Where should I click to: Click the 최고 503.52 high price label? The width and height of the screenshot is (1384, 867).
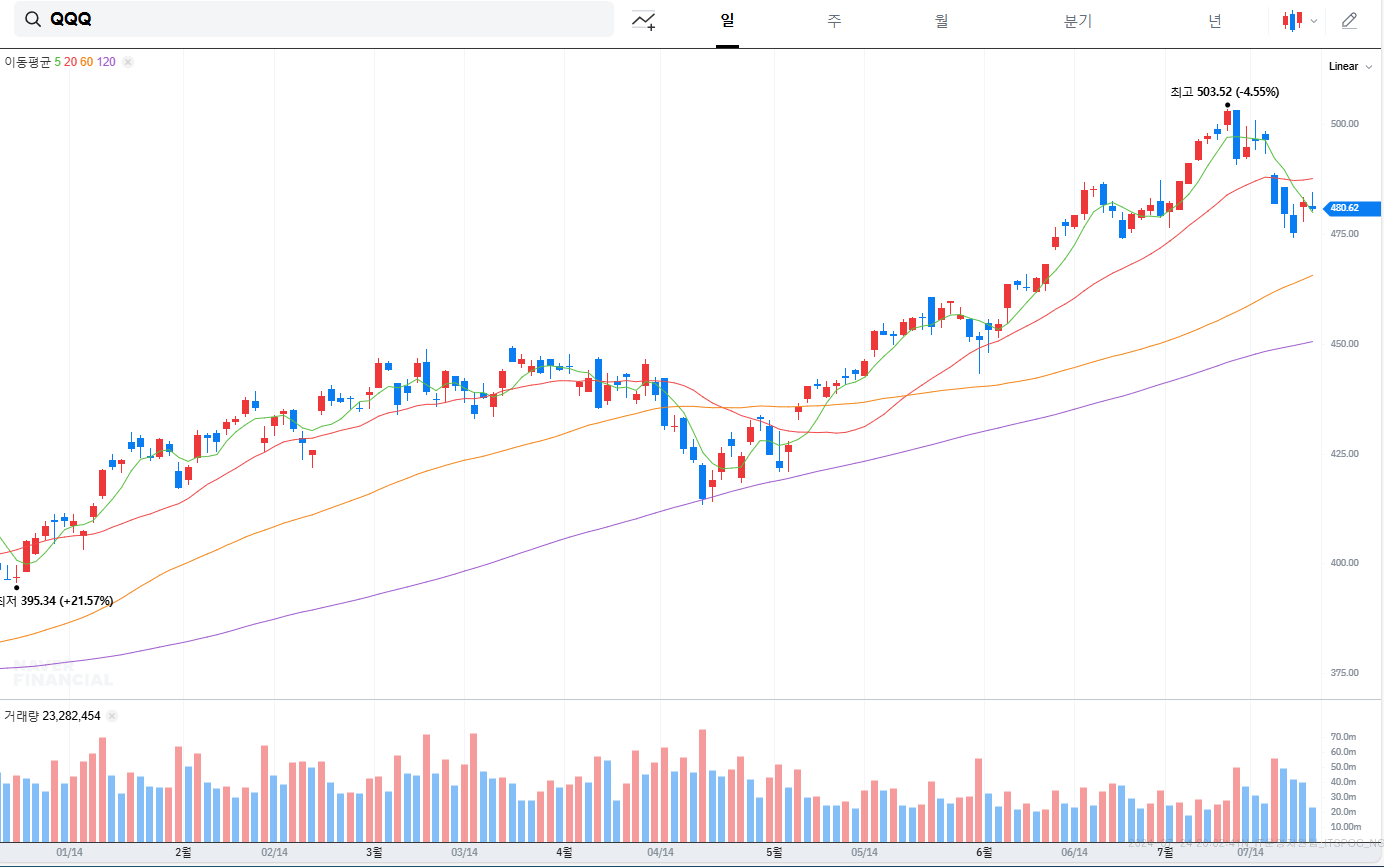click(1225, 92)
